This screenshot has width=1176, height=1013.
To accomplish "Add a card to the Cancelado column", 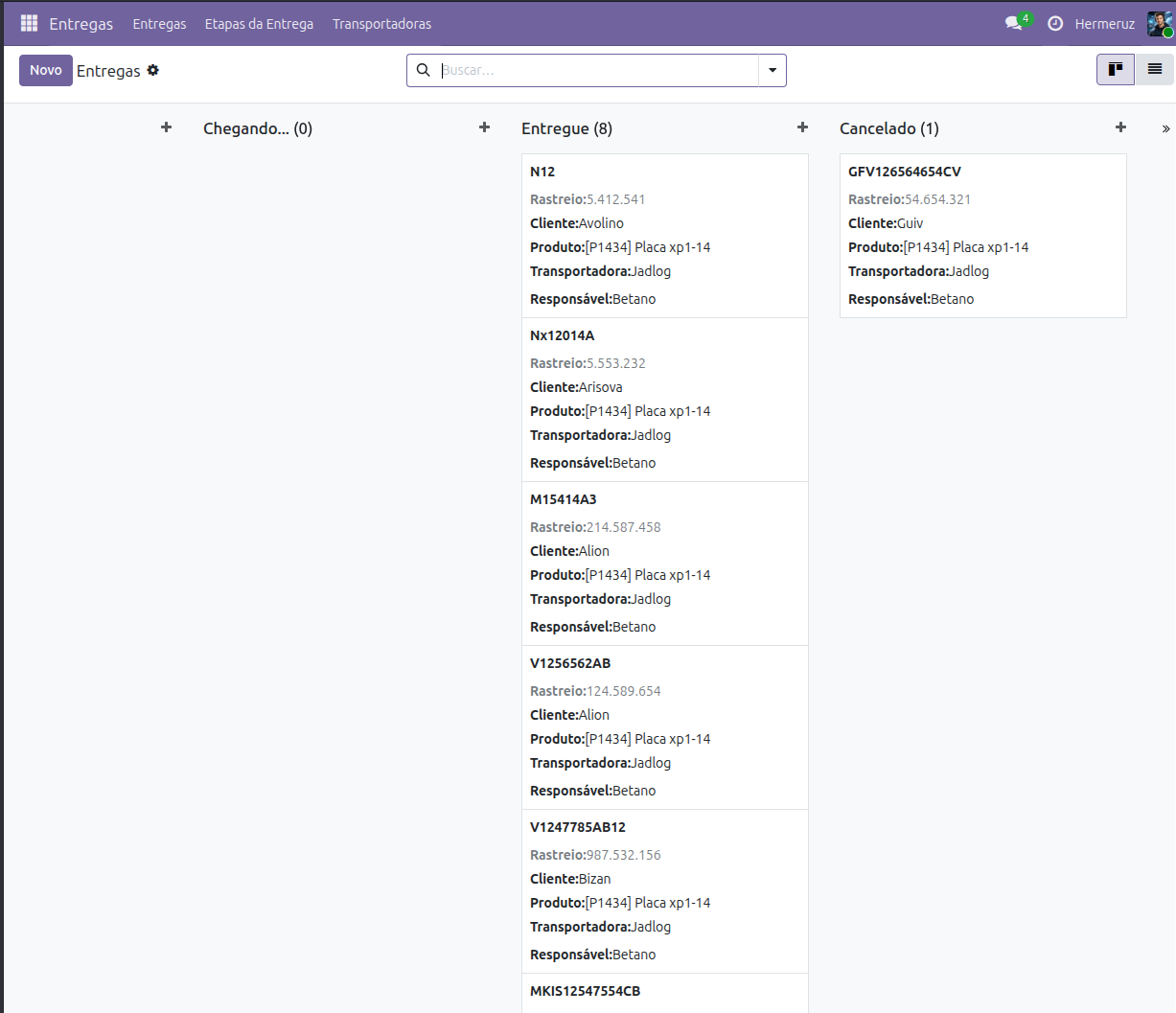I will (1120, 127).
